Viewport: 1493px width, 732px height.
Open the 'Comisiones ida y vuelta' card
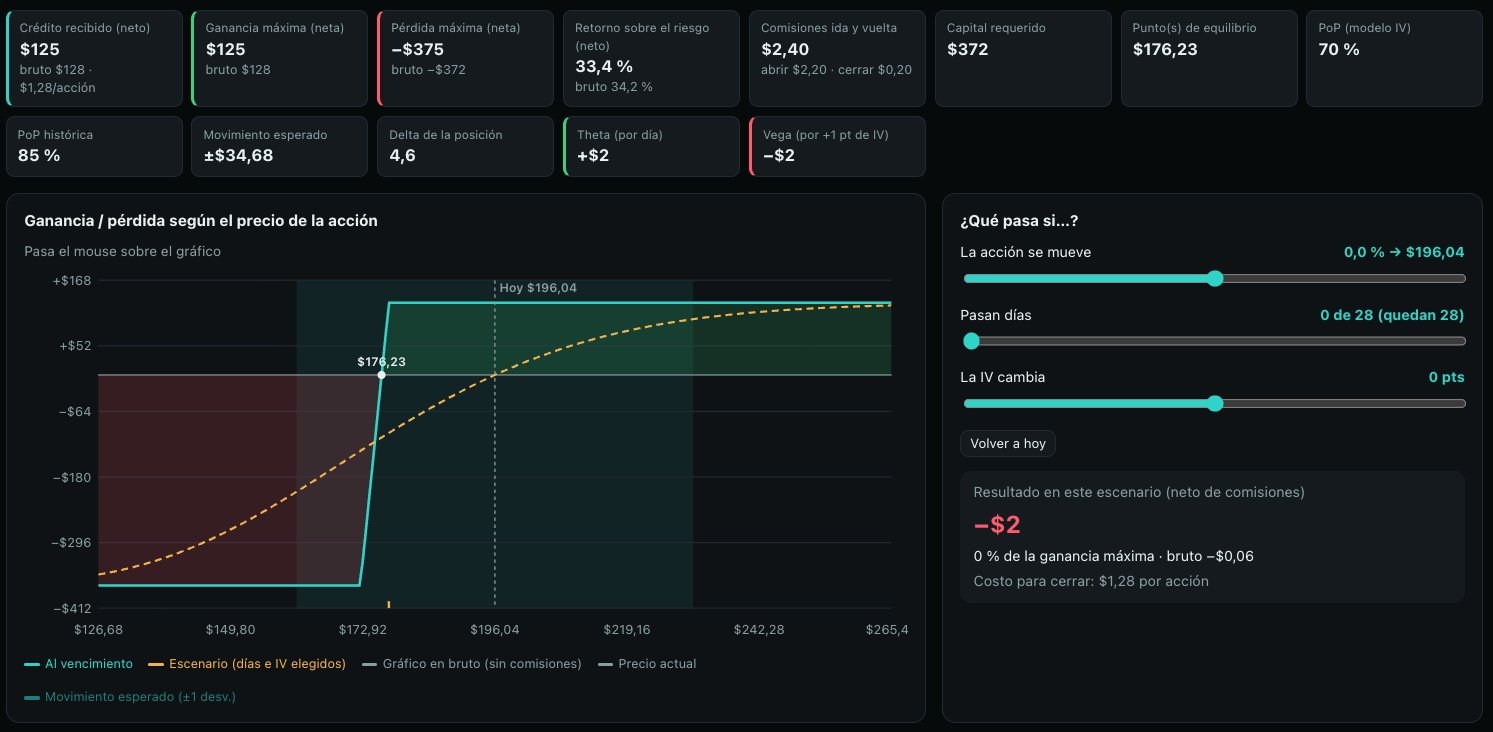pos(838,58)
